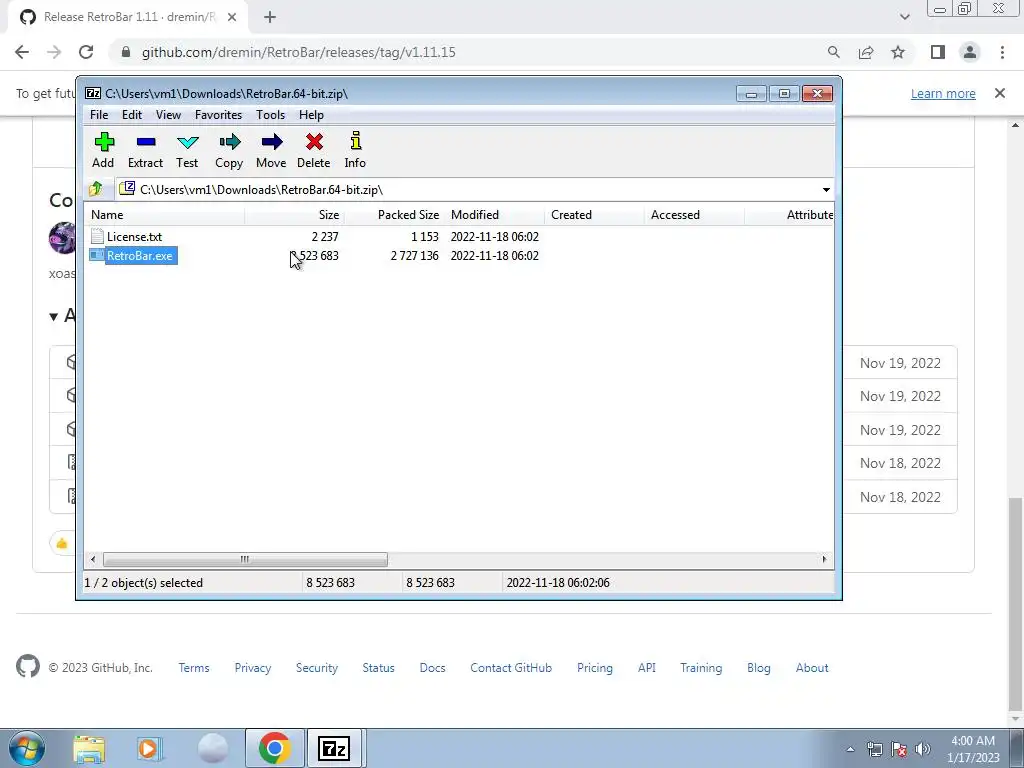Click the Chrome taskbar button

click(x=274, y=748)
